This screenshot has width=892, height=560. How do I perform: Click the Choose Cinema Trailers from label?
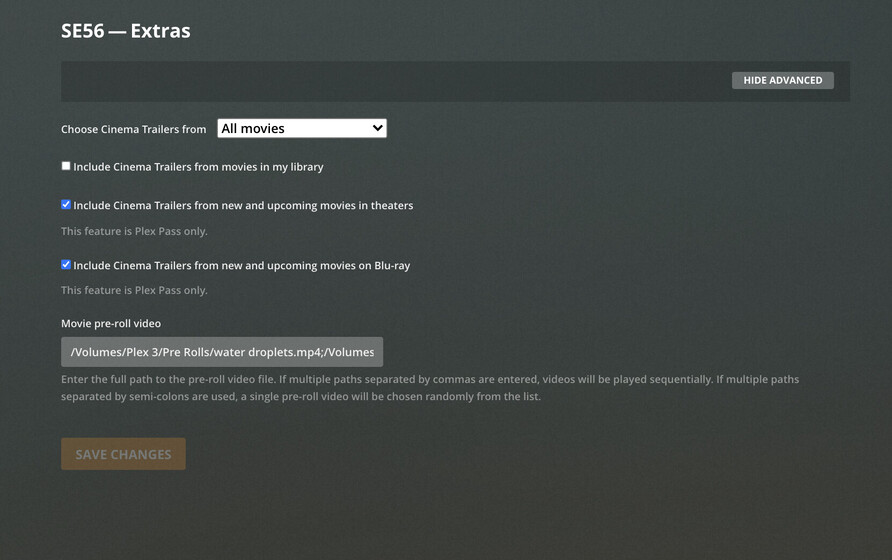coord(134,129)
